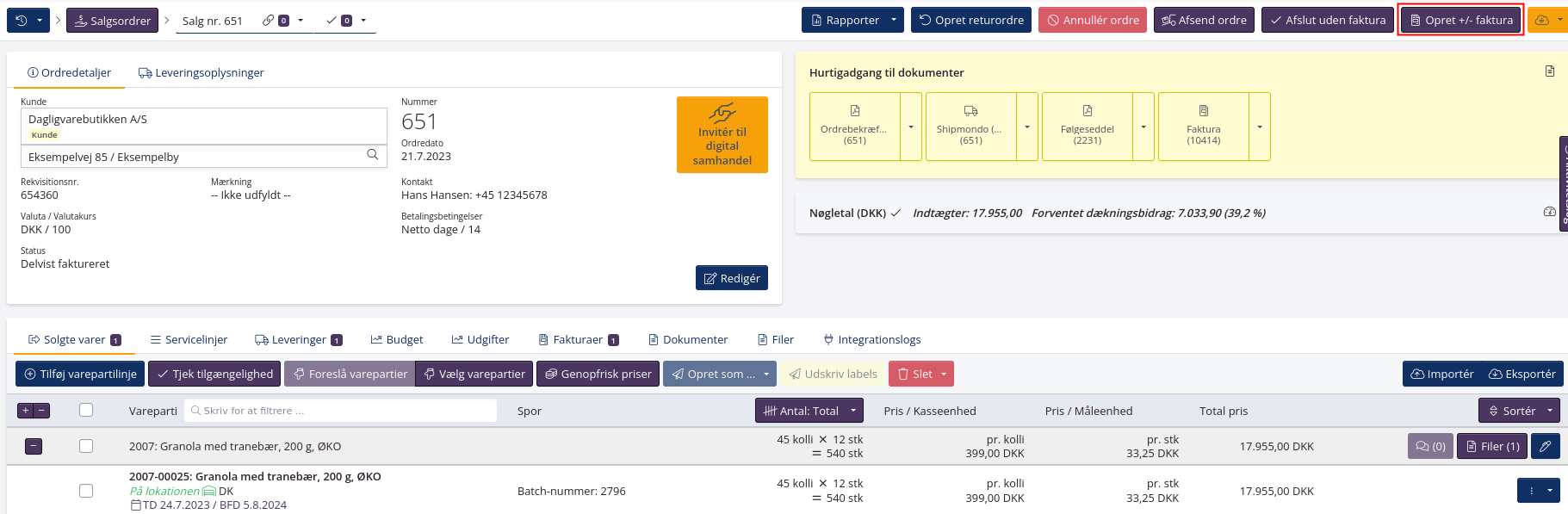This screenshot has width=1568, height=514.
Task: Collapse the 2007 Granola row group
Action: click(x=34, y=446)
